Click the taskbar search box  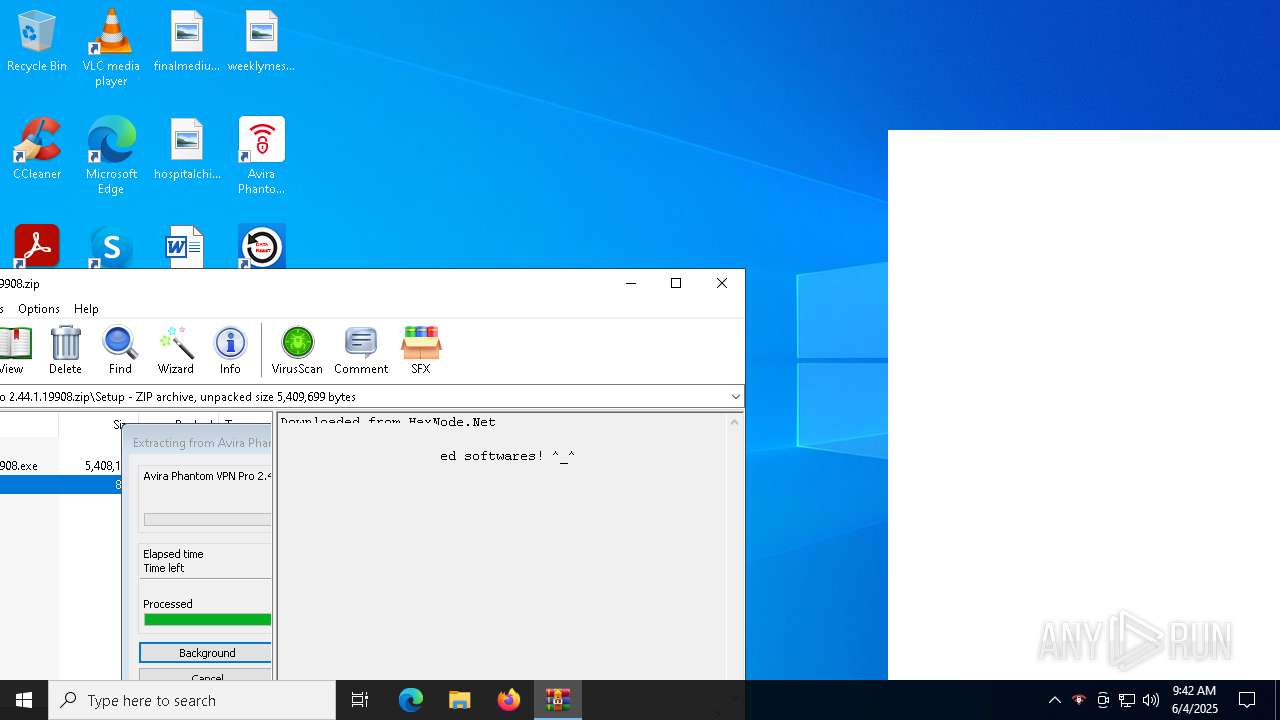pos(192,700)
